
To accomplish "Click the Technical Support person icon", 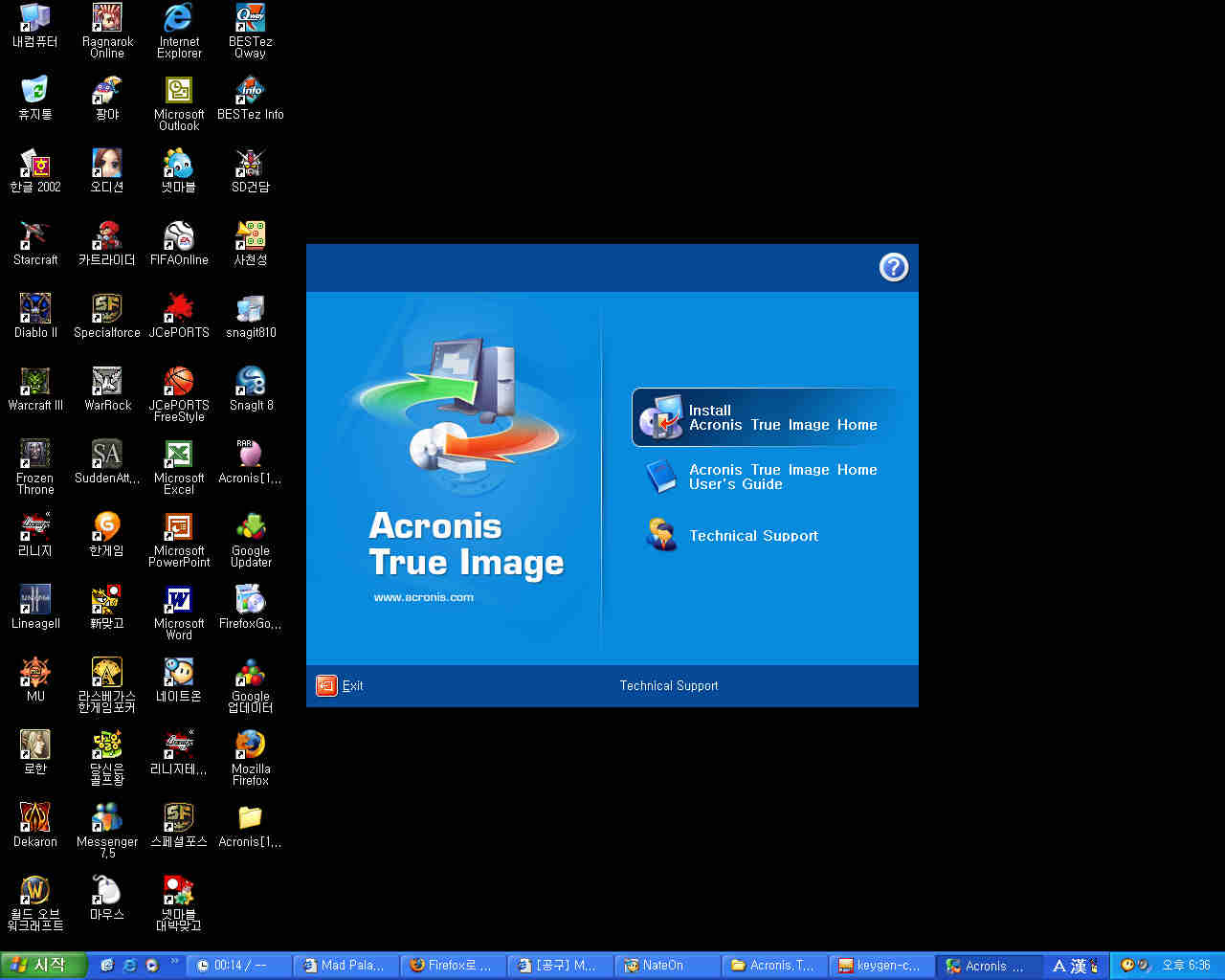I will (x=661, y=534).
